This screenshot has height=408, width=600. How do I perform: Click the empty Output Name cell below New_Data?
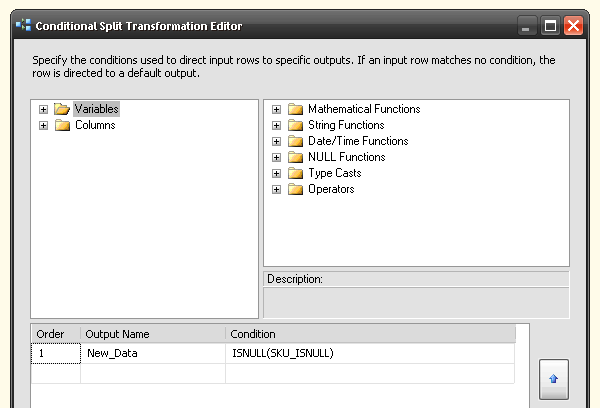tap(152, 373)
